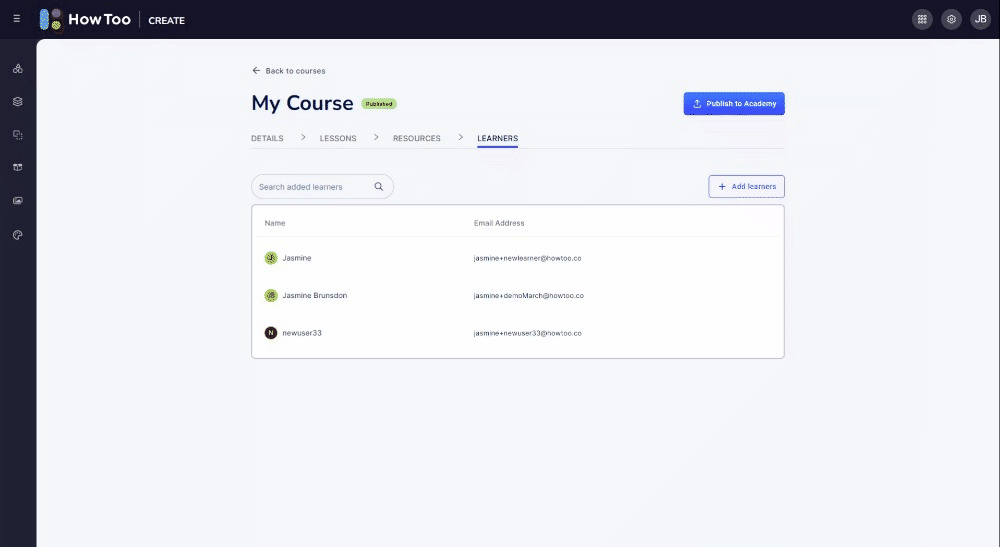Switch to the Lessons tab
Screen dimensions: 1000x547
pos(338,138)
